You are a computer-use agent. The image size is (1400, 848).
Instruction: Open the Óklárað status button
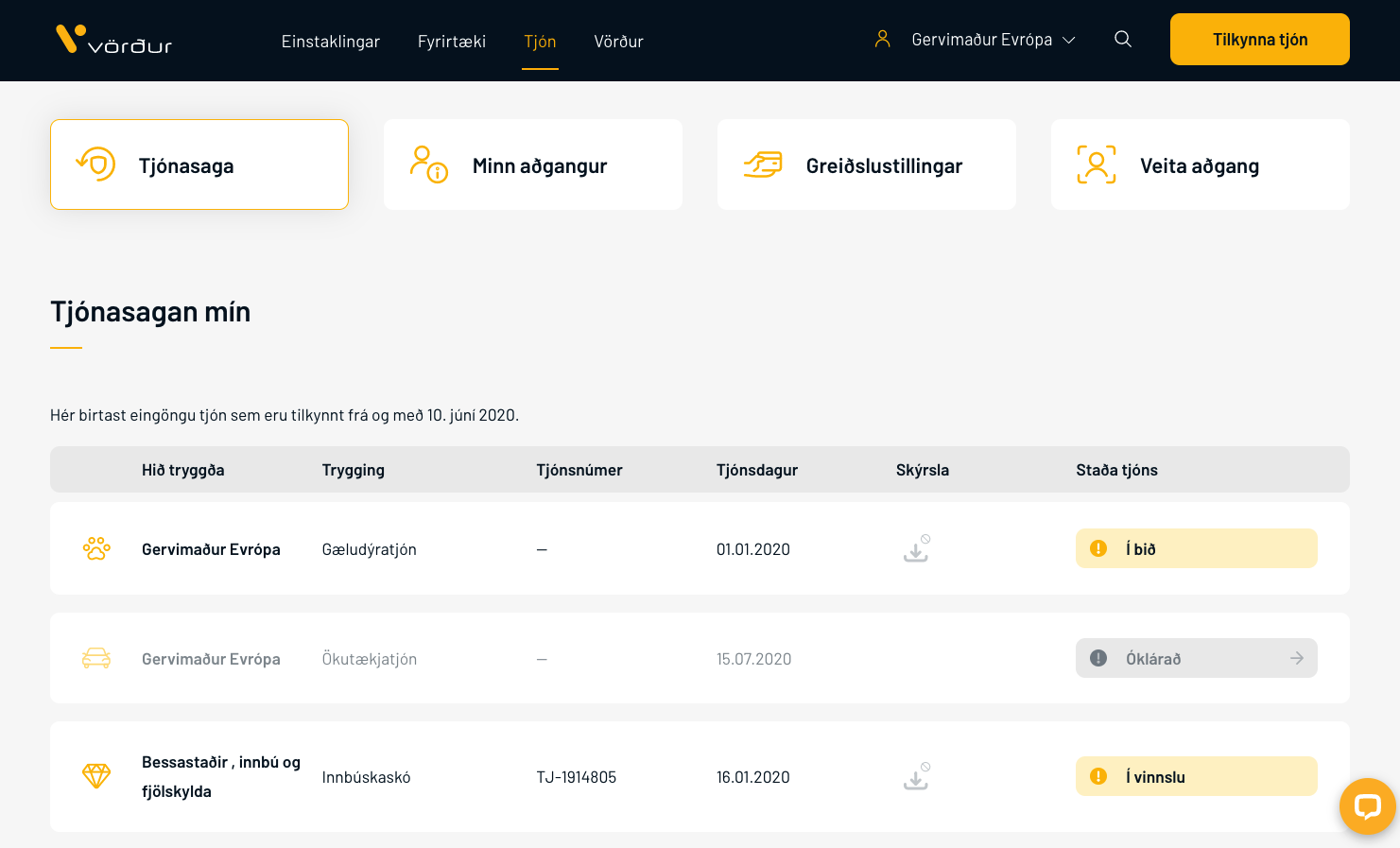[x=1197, y=658]
